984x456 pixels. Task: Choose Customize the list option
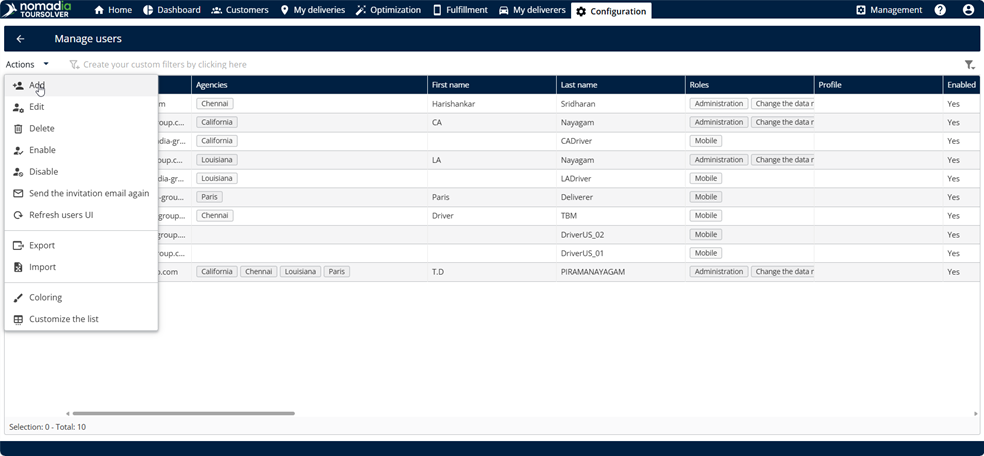point(63,319)
